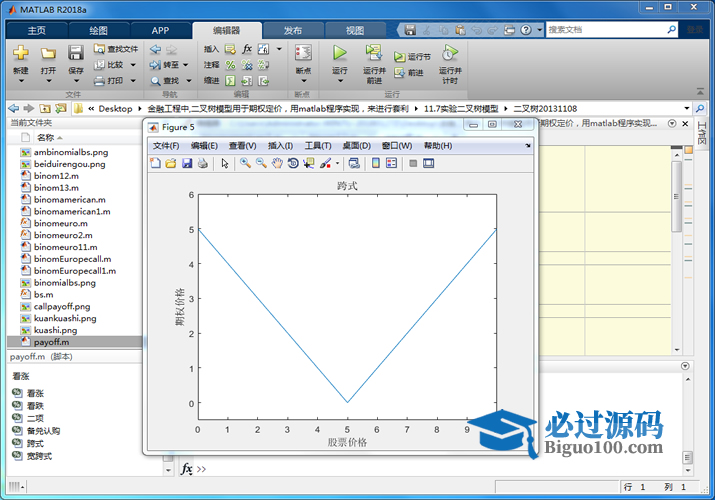Click Link Plot icon in Figure 5 toolbar
715x500 pixels.
tap(354, 163)
